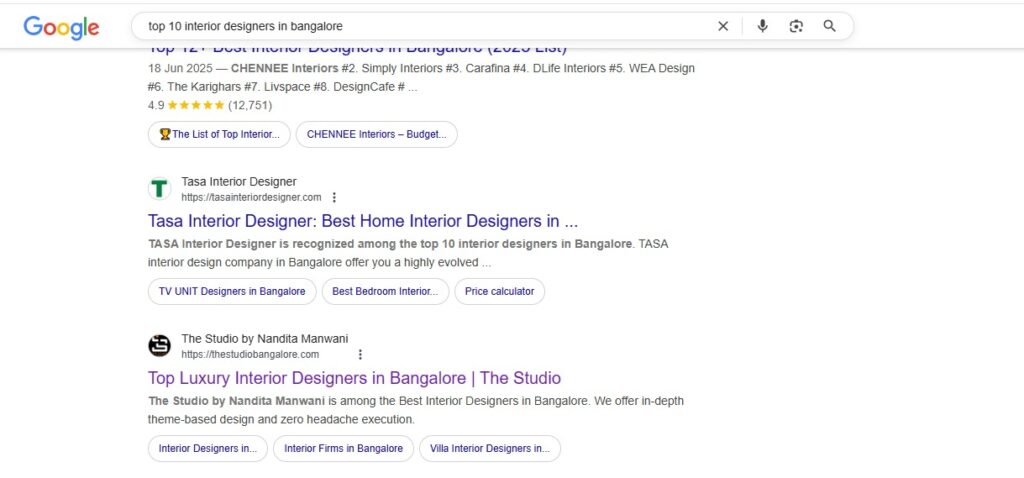Click 'The Studio by Nandita Manwani' site name

pyautogui.click(x=264, y=339)
